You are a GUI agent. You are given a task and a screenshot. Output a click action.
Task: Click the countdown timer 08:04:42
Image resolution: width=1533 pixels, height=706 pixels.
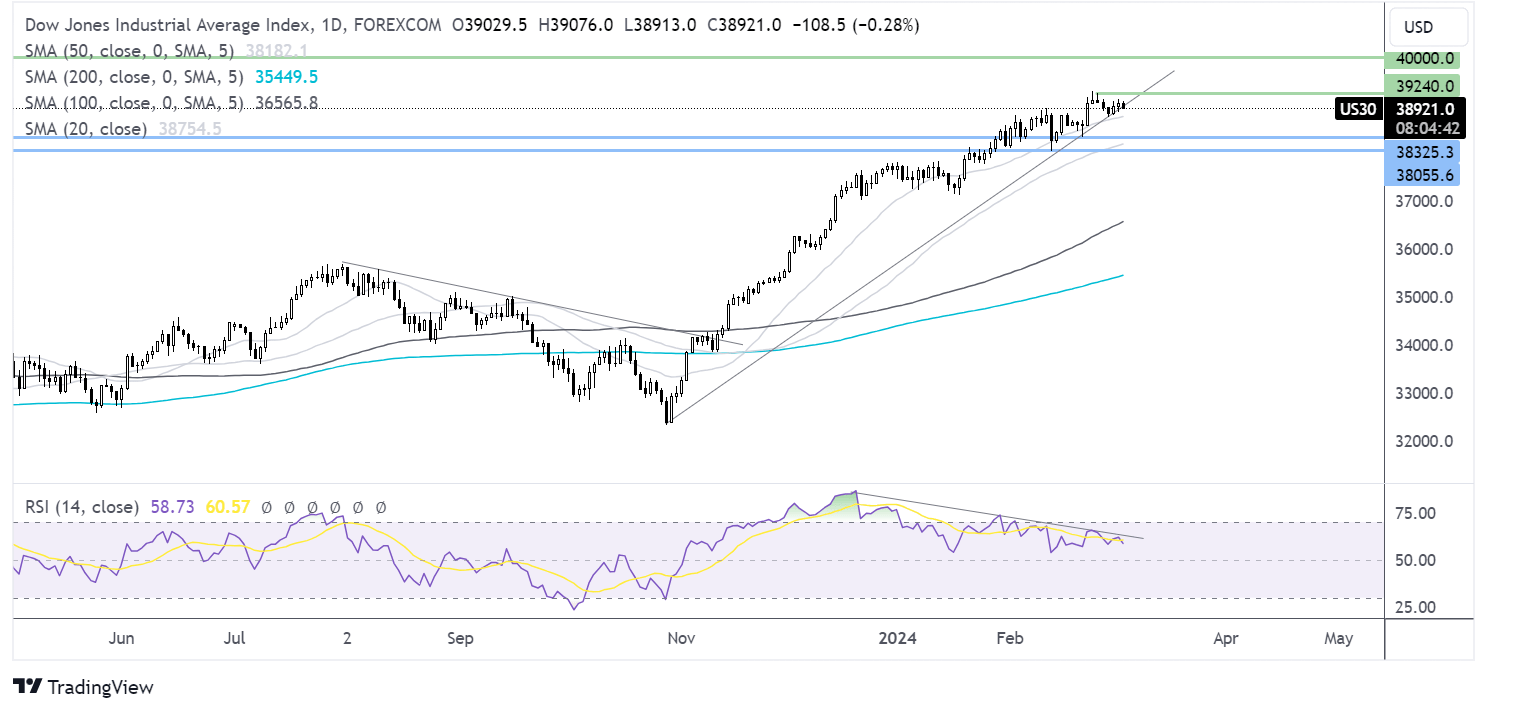1426,127
